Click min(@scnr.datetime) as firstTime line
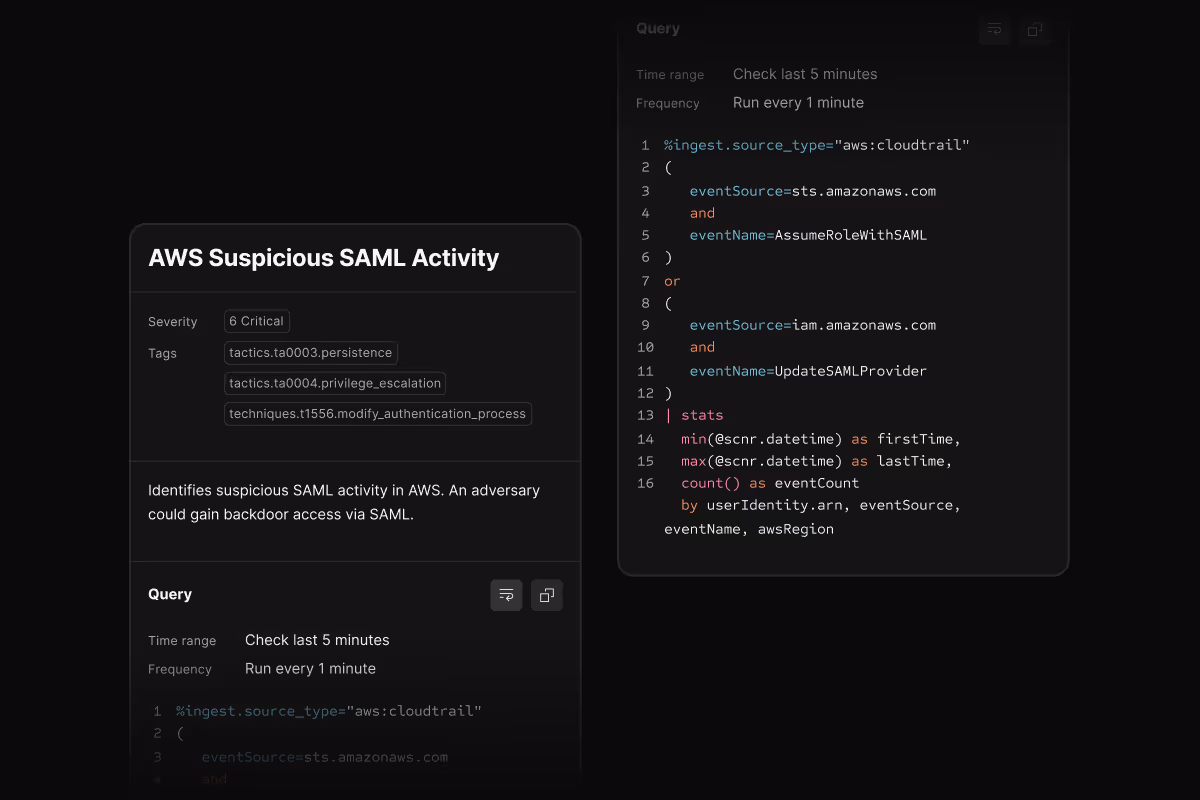This screenshot has height=800, width=1200. click(821, 439)
